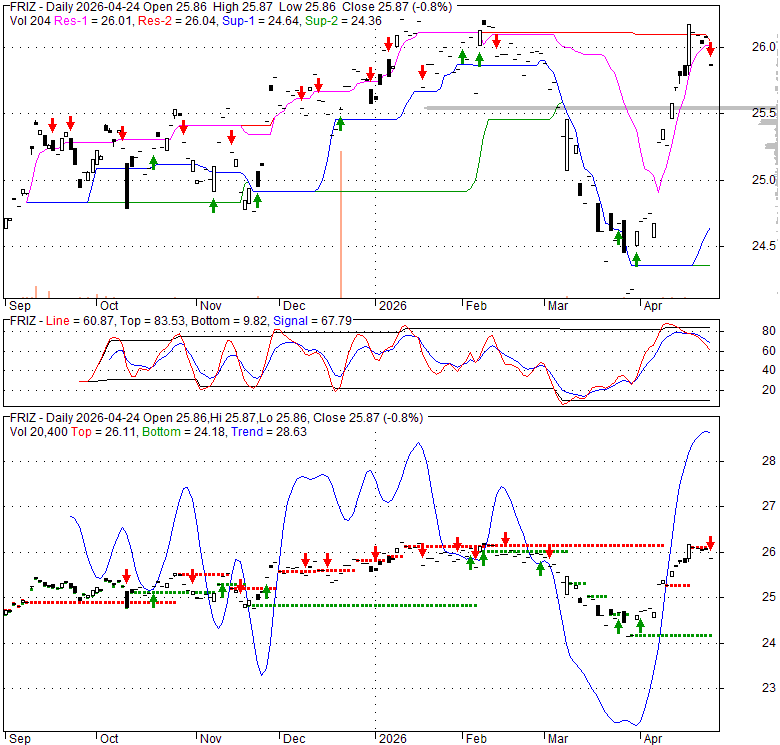Click the rightmost green up arrow on the bottom chart

click(x=640, y=625)
